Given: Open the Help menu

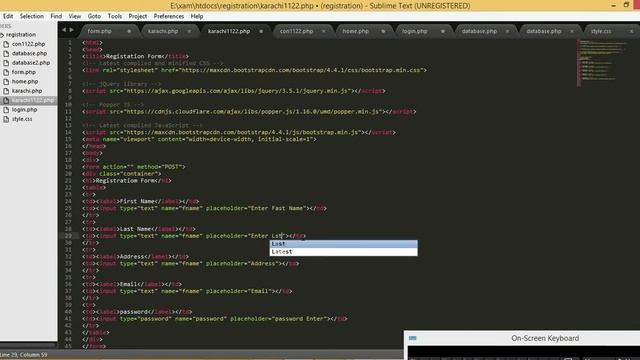Looking at the screenshot, I should tap(197, 16).
